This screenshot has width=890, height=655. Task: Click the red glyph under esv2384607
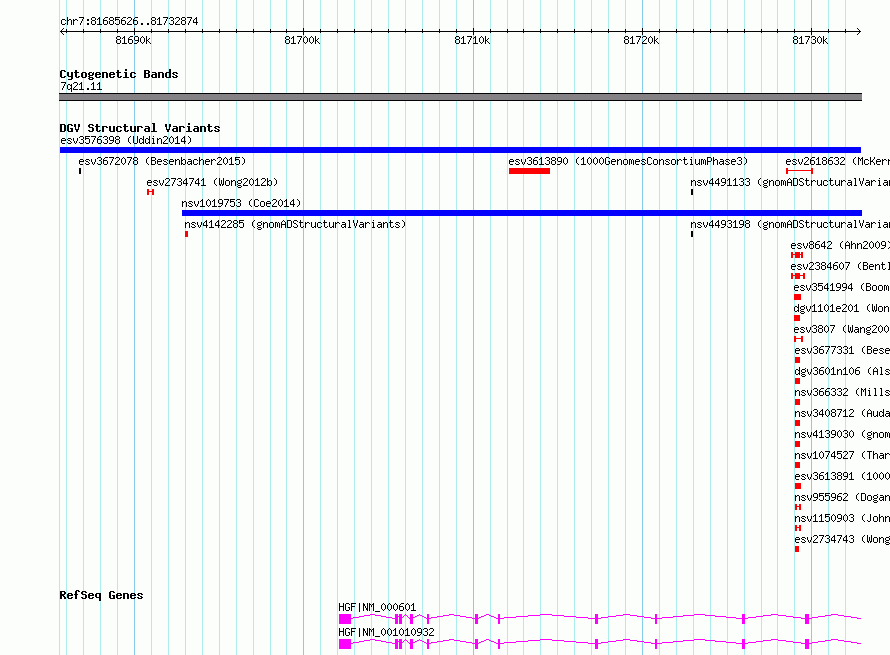click(x=798, y=276)
